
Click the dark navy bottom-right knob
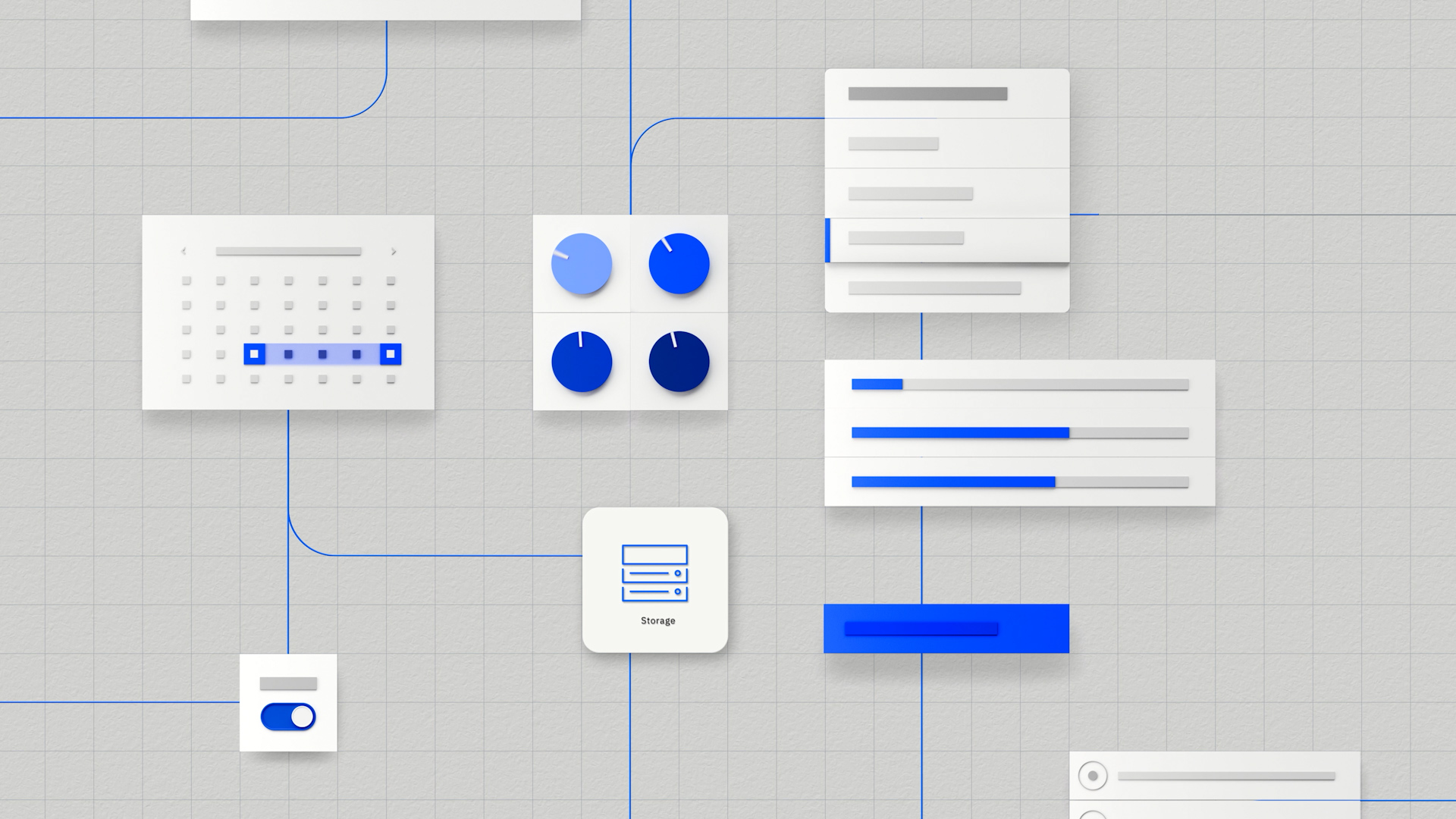click(679, 361)
